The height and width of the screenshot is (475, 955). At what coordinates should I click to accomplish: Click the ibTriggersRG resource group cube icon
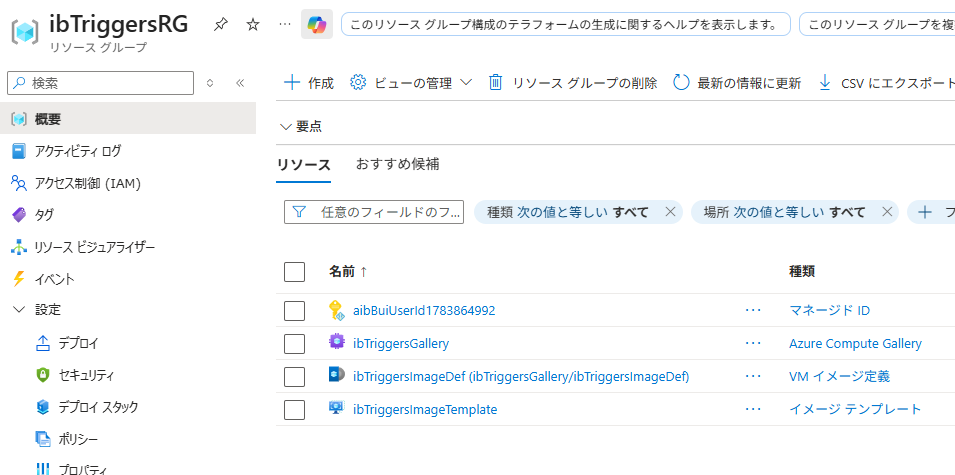tap(26, 32)
